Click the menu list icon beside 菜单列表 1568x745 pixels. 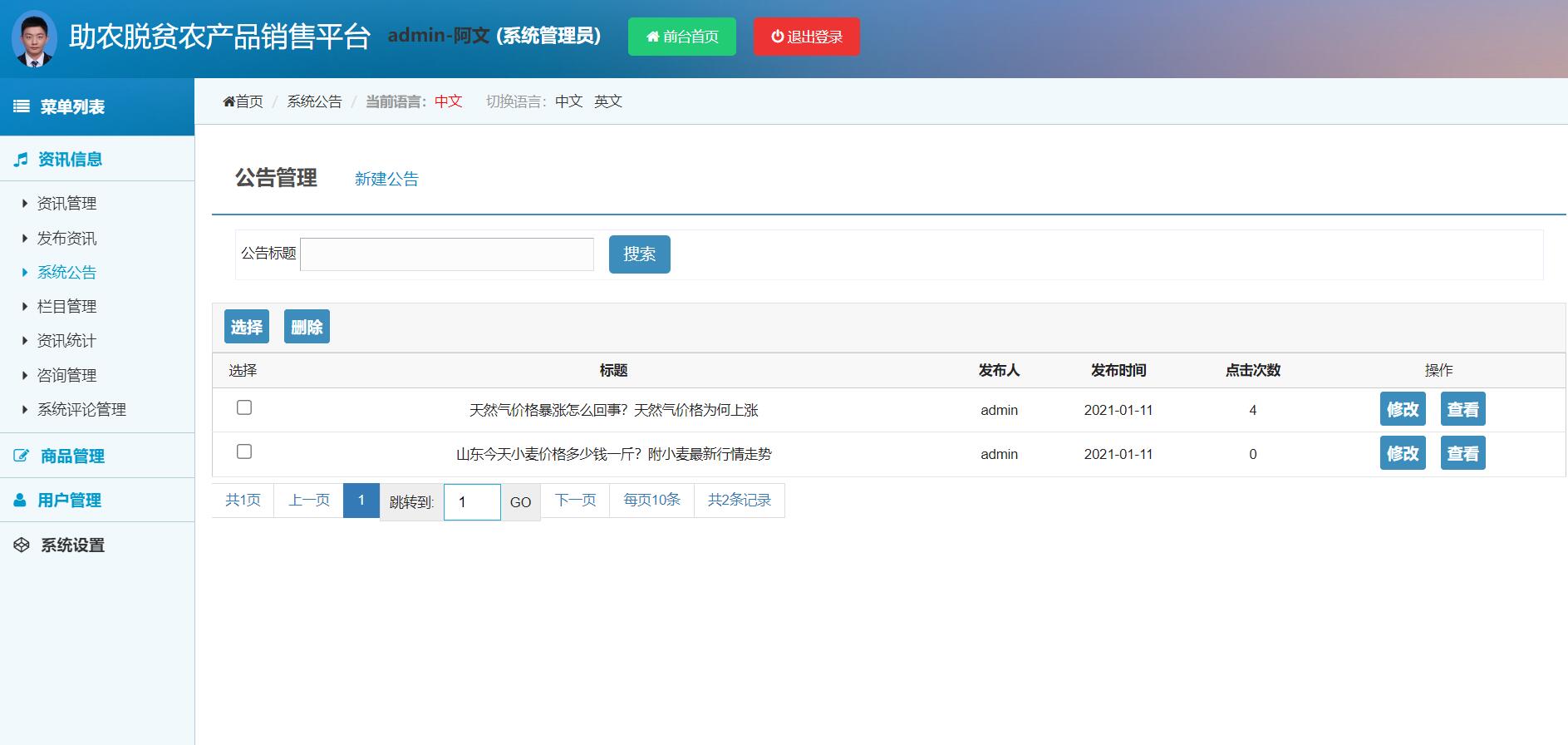pyautogui.click(x=22, y=106)
